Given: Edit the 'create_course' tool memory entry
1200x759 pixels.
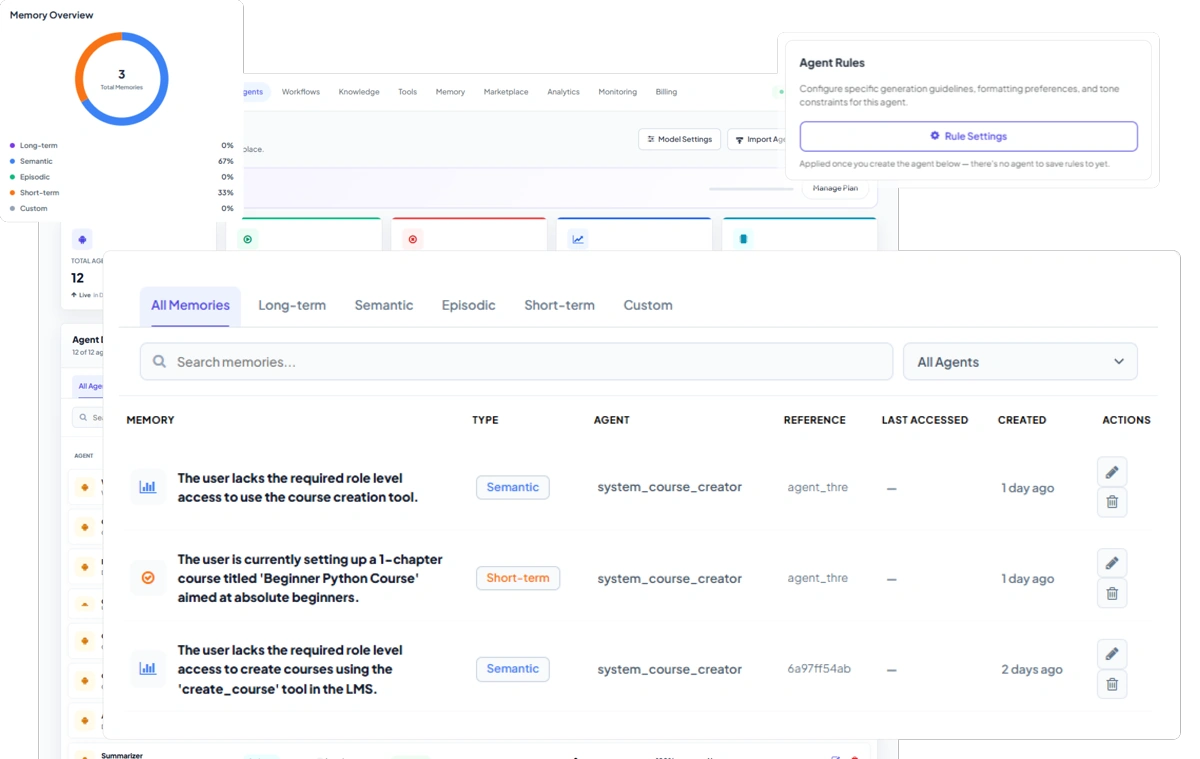Looking at the screenshot, I should (1112, 654).
